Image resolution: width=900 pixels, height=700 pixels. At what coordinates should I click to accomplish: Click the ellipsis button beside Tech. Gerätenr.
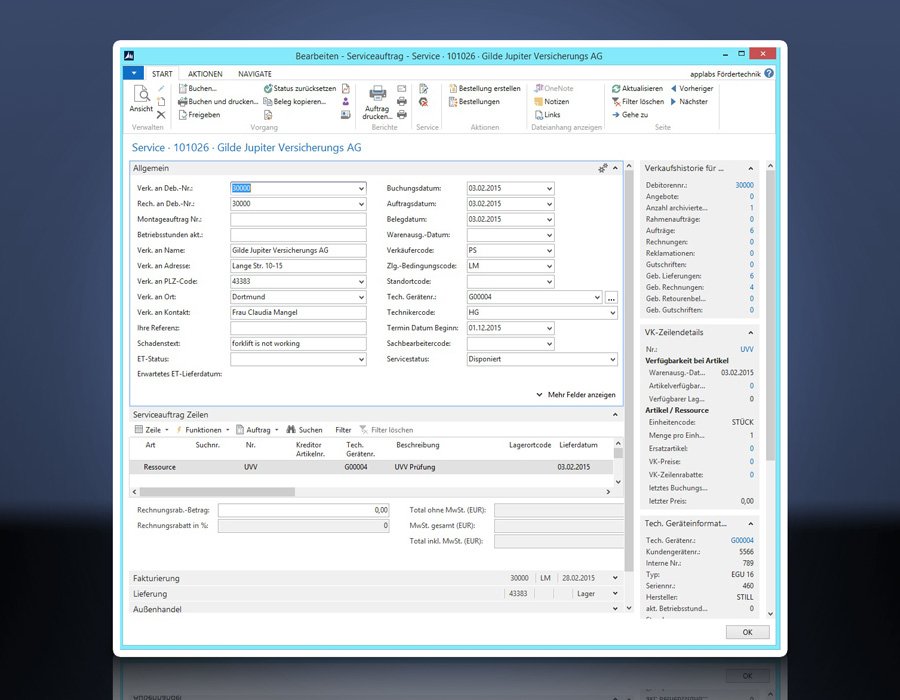[611, 298]
